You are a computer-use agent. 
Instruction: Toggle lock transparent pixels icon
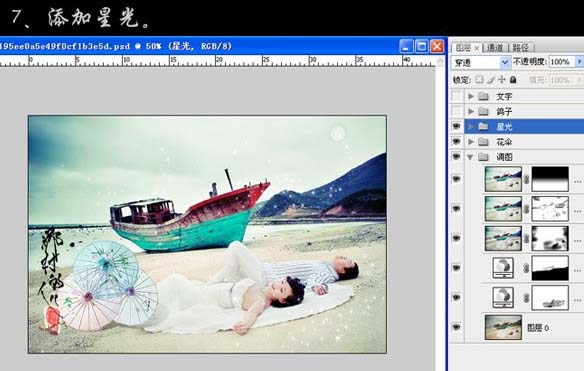[x=479, y=80]
